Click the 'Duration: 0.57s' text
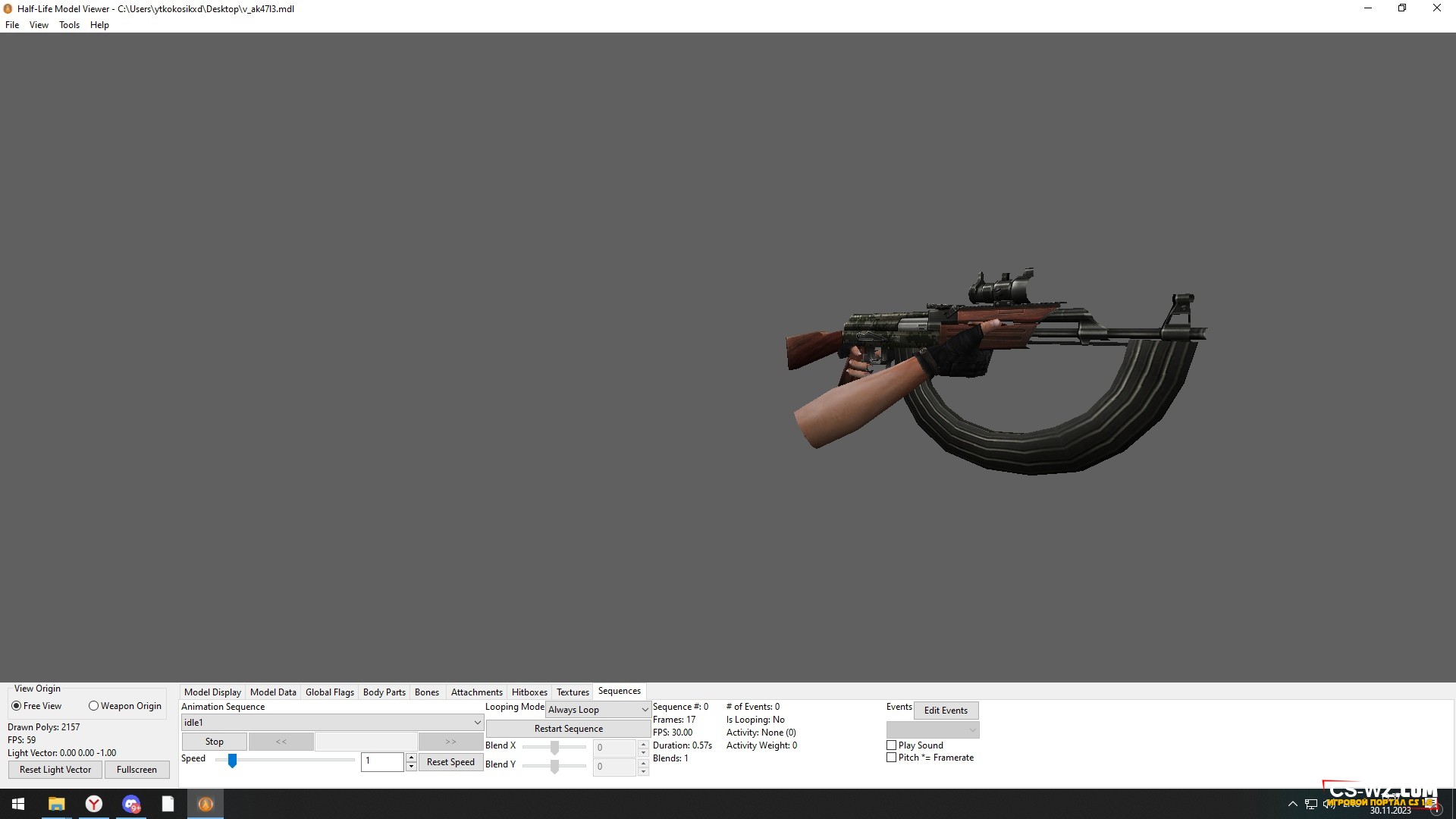This screenshot has width=1456, height=819. 682,745
